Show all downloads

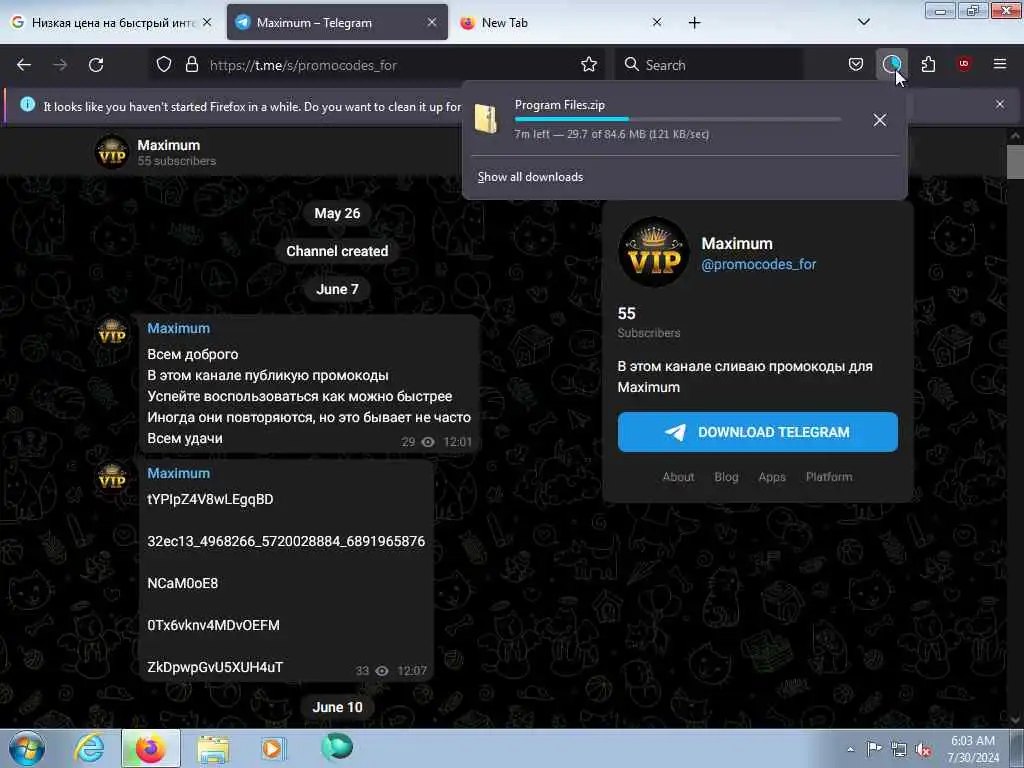point(530,177)
